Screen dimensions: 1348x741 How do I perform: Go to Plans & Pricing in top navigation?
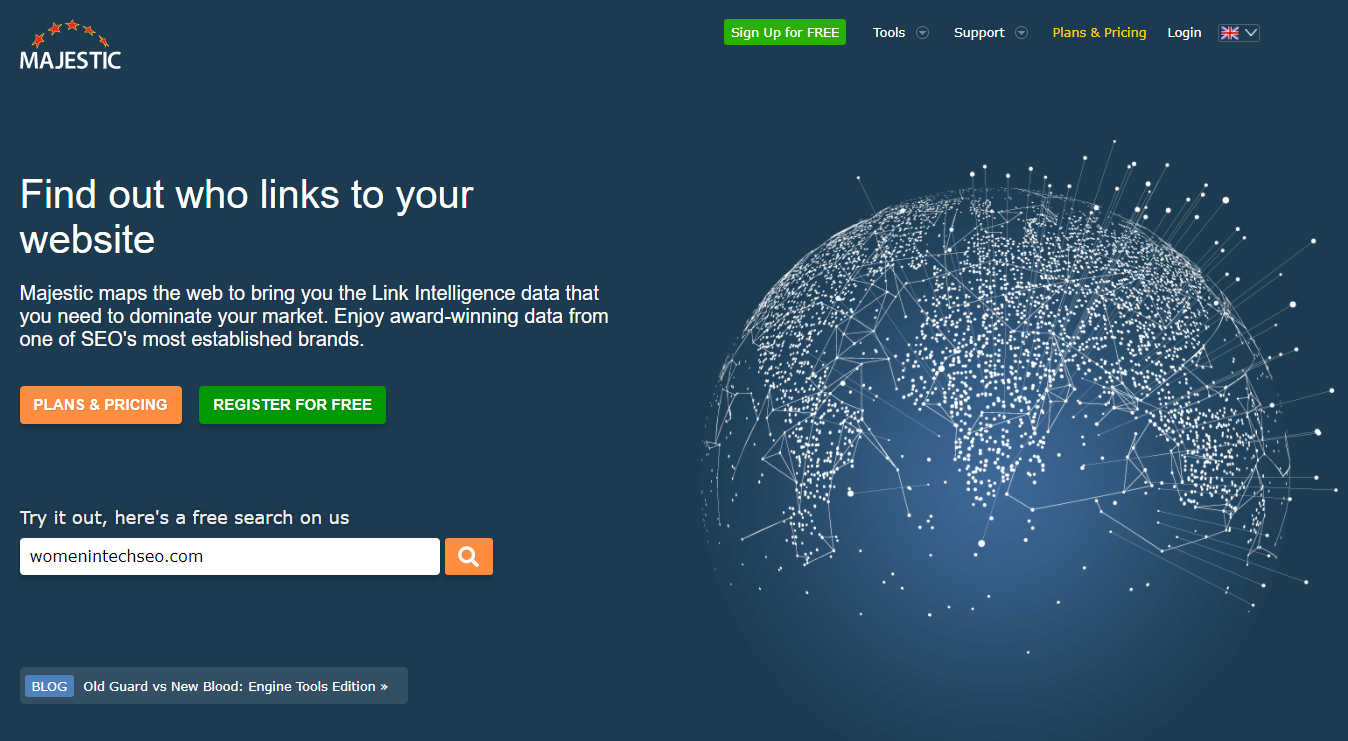(x=1099, y=33)
